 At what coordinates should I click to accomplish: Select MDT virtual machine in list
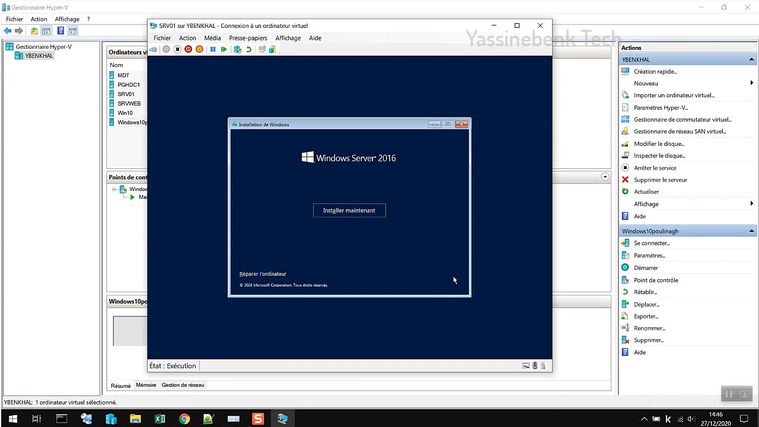click(x=123, y=75)
